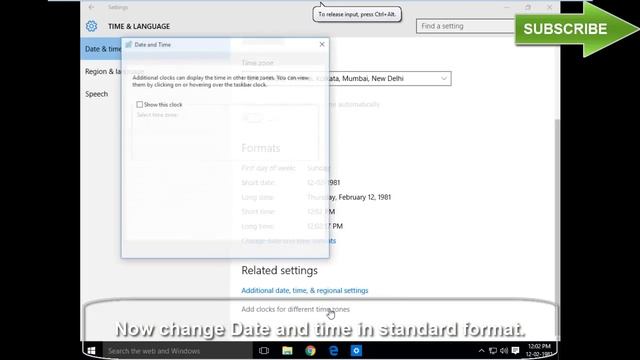Click the Formats heading
This screenshot has width=640, height=360.
pos(261,148)
